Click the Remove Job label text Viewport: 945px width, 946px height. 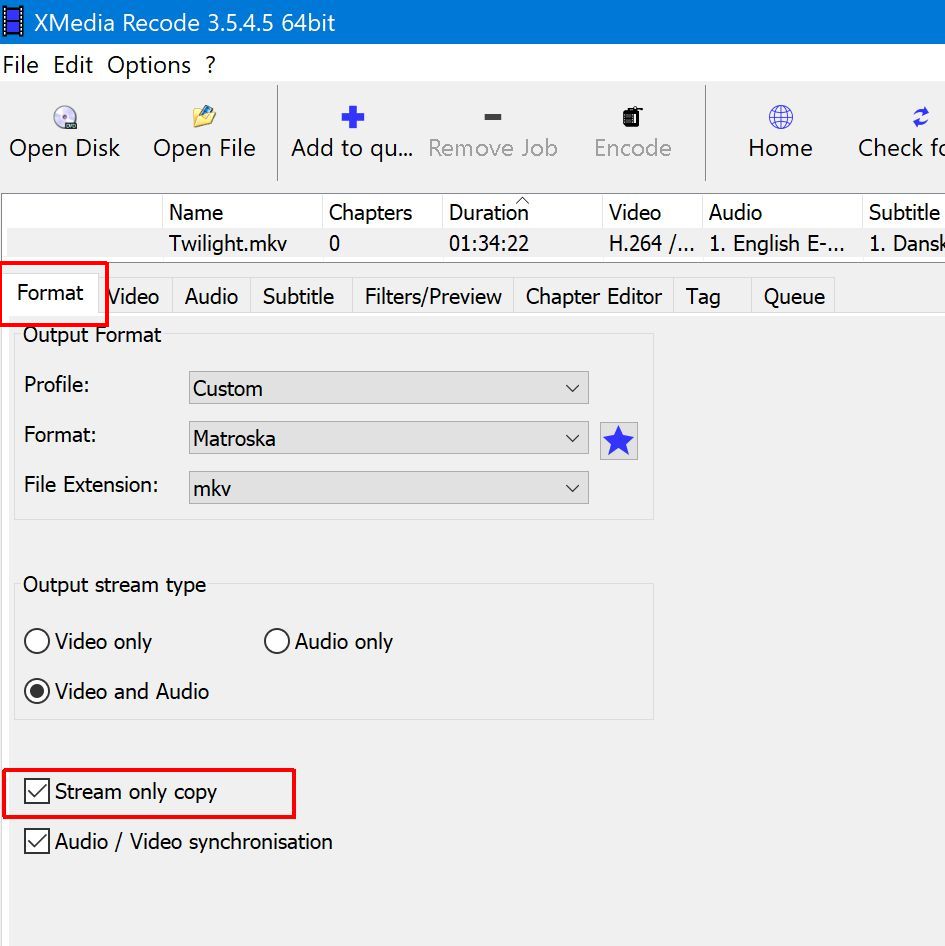click(492, 148)
